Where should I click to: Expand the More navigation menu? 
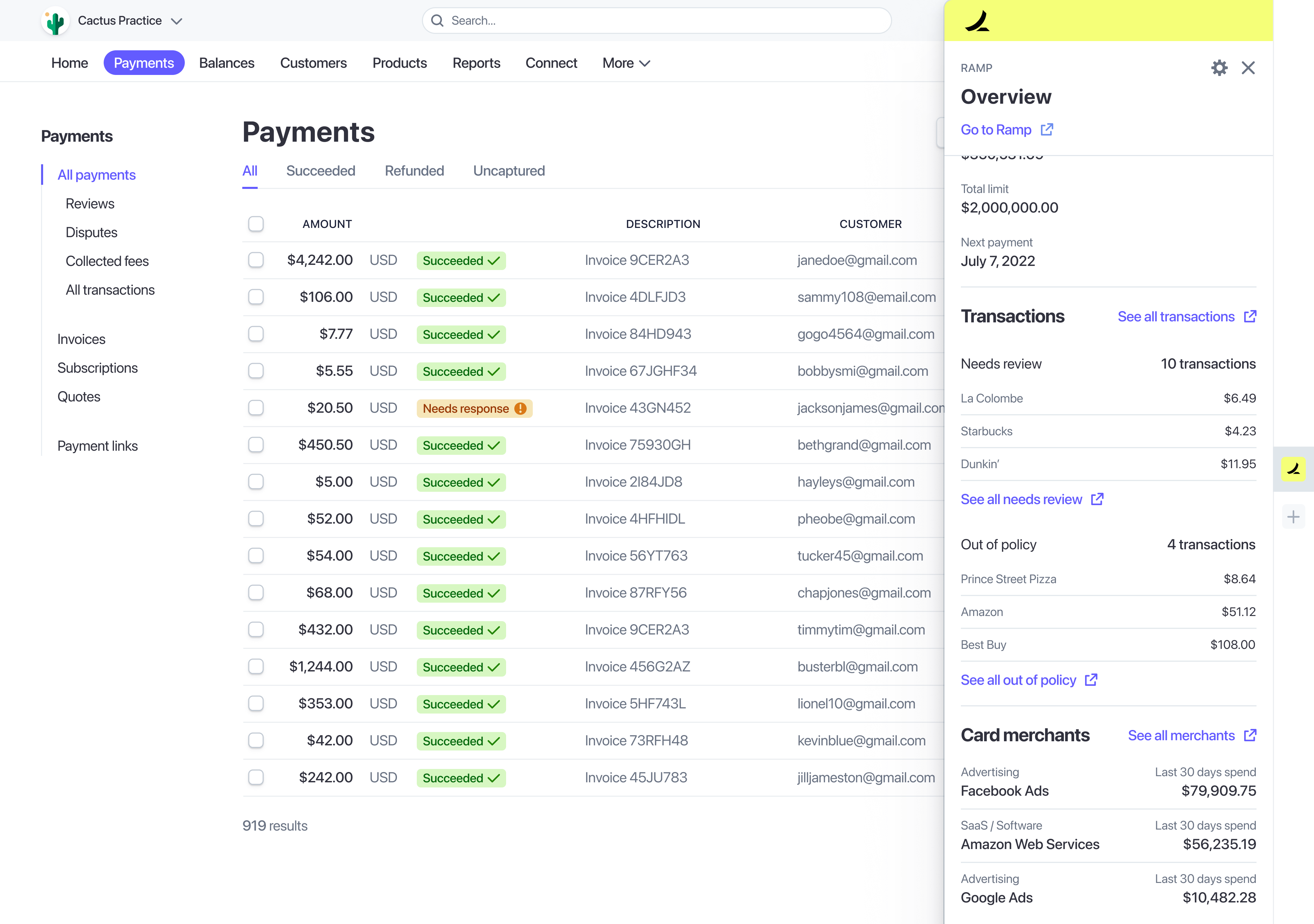tap(626, 63)
